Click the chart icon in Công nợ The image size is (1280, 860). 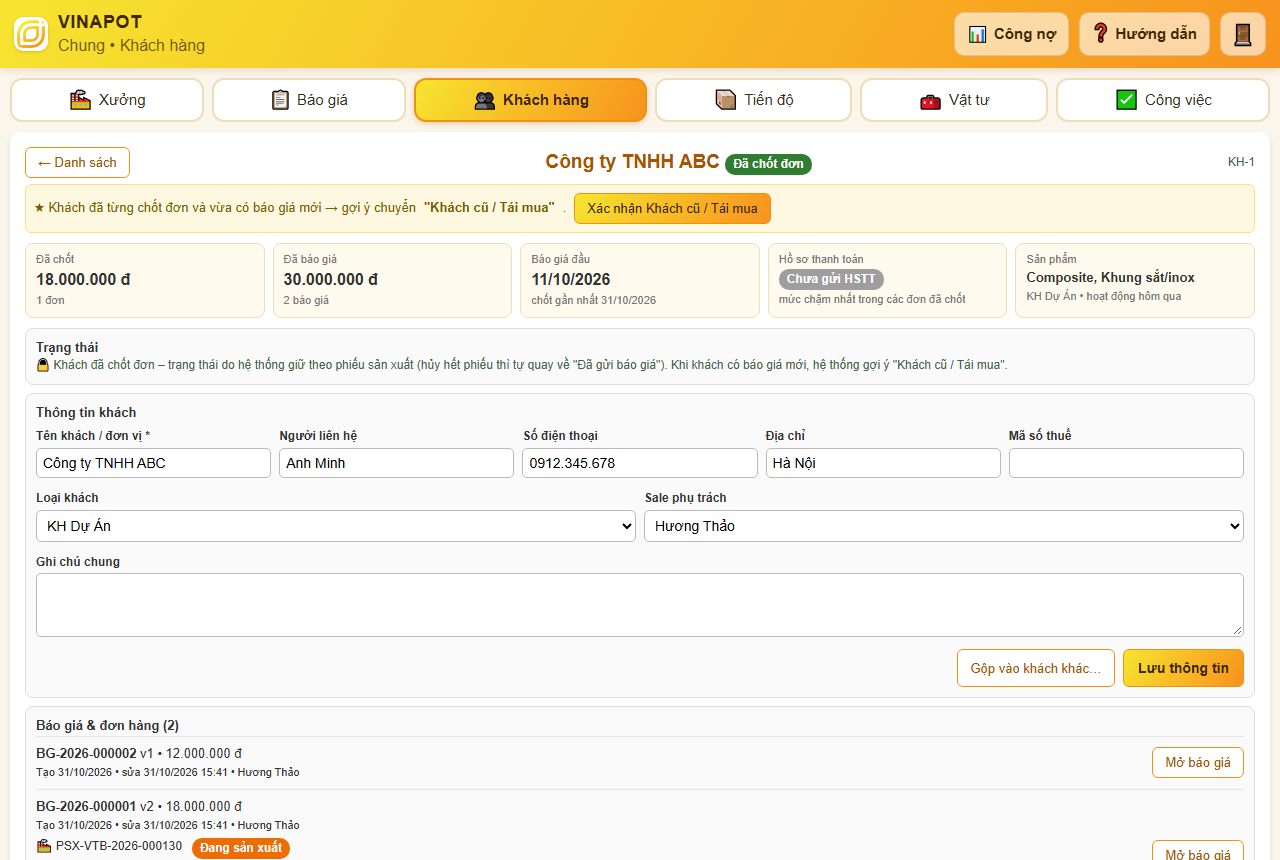[977, 34]
